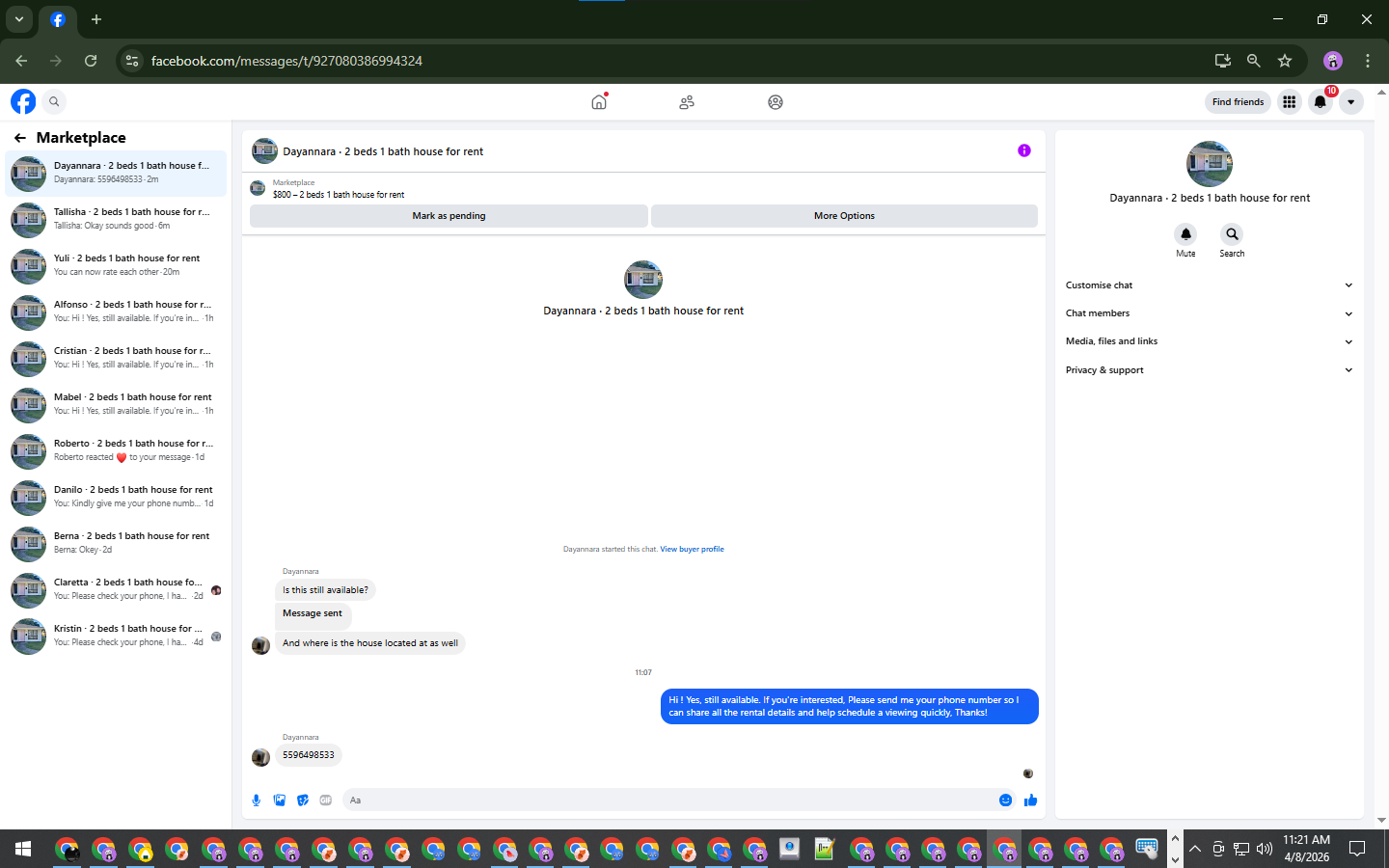Open the purple conversation info icon
This screenshot has width=1389, height=868.
(1024, 150)
